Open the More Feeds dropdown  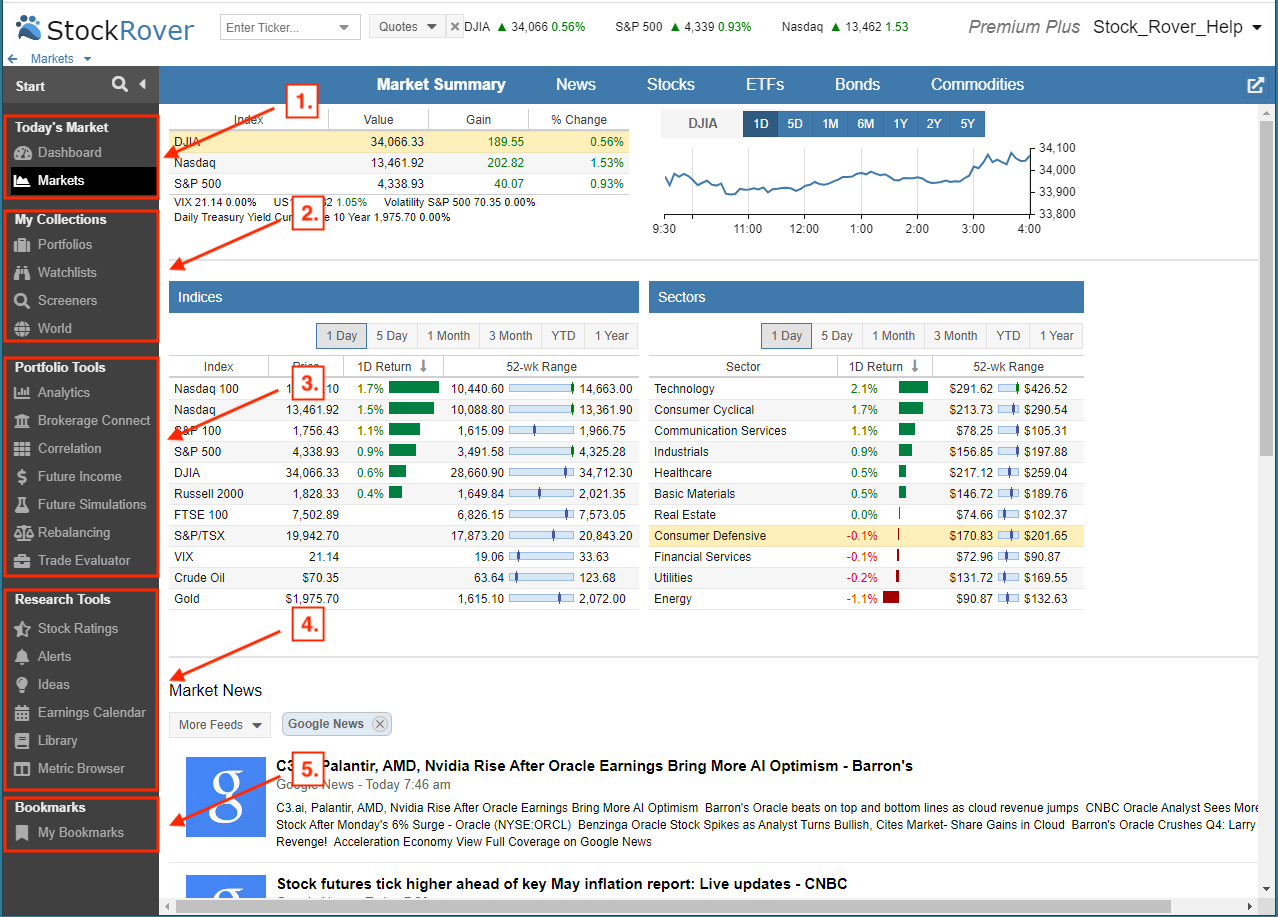coord(220,725)
